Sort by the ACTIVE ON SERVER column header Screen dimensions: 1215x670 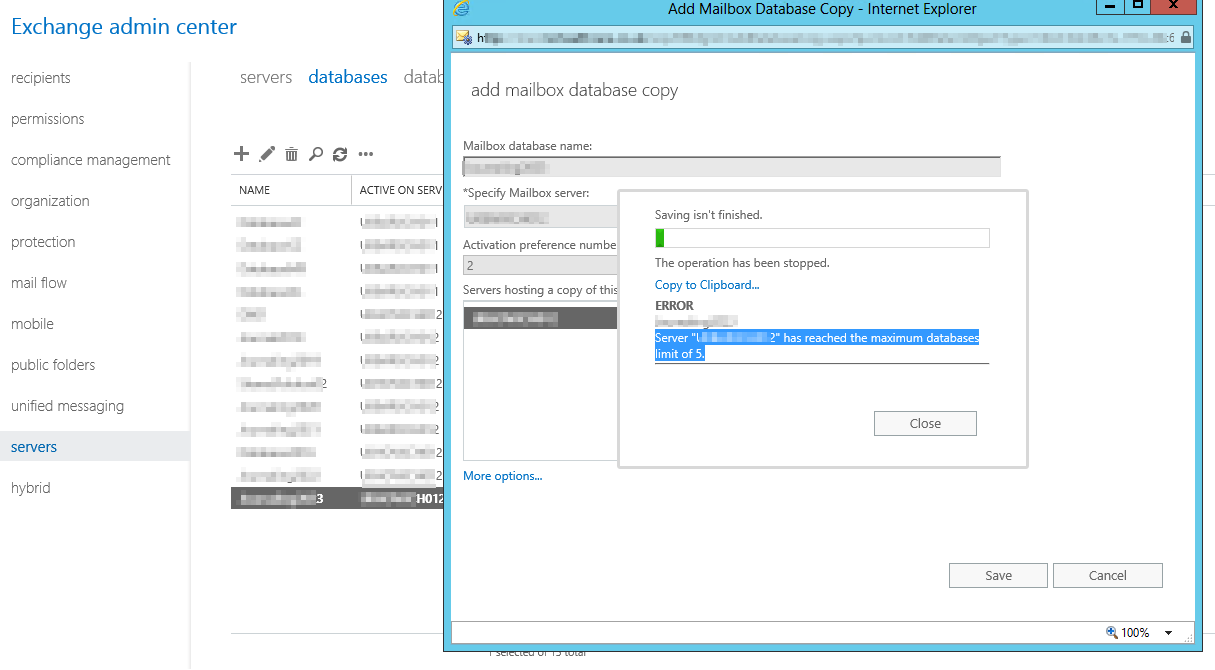pyautogui.click(x=397, y=190)
